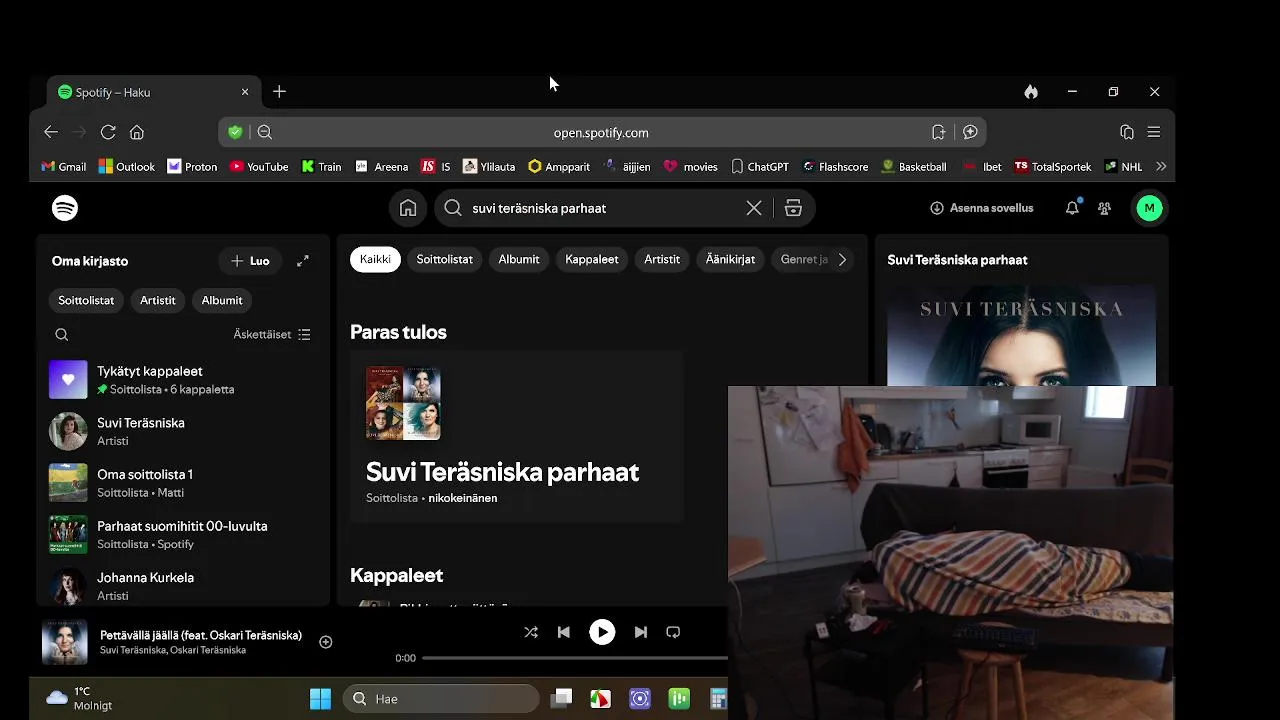Select the Kaikki search filter

tap(375, 259)
